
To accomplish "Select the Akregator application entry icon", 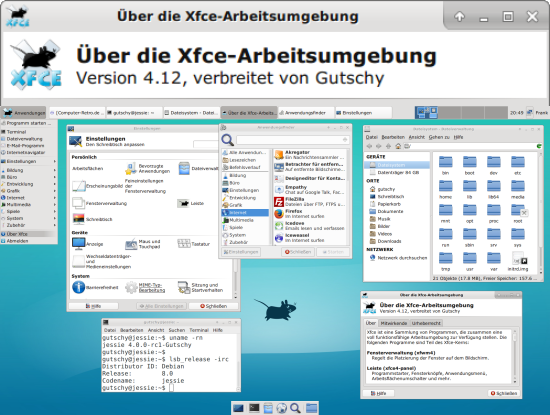I will (x=279, y=155).
